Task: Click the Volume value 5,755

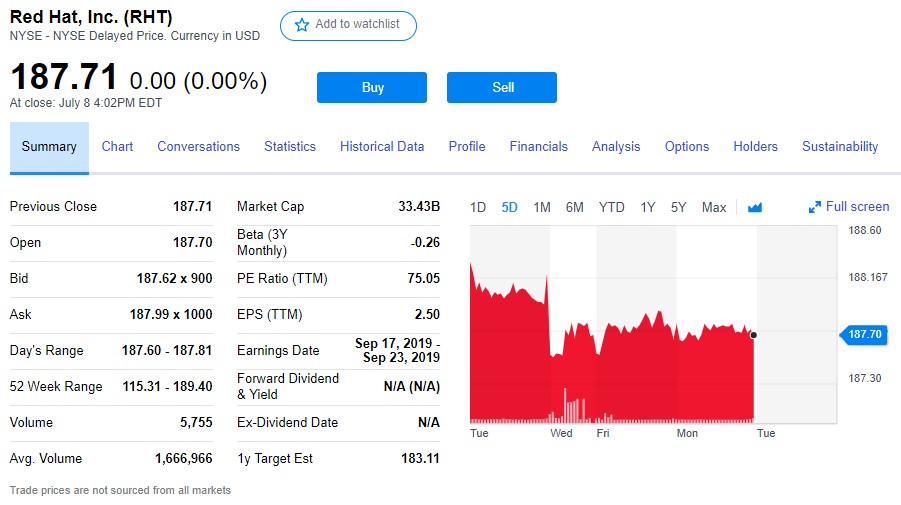Action: pyautogui.click(x=196, y=423)
